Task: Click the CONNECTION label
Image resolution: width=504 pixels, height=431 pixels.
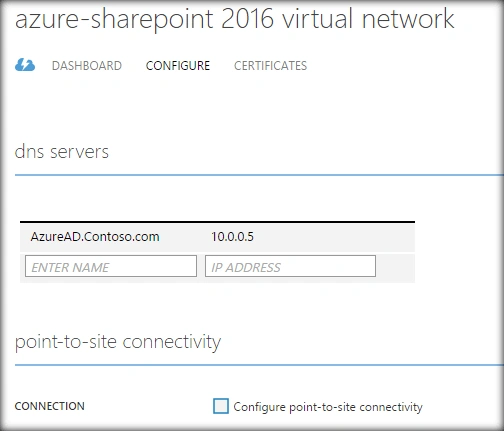Action: [50, 406]
